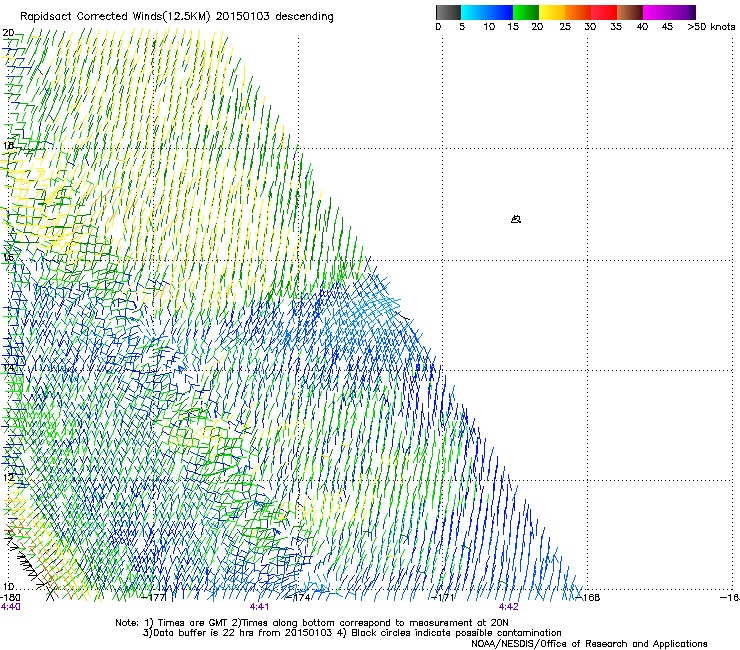Image resolution: width=740 pixels, height=650 pixels.
Task: Pick the magenta-purple 40–50 knot legend segment
Action: click(x=669, y=12)
